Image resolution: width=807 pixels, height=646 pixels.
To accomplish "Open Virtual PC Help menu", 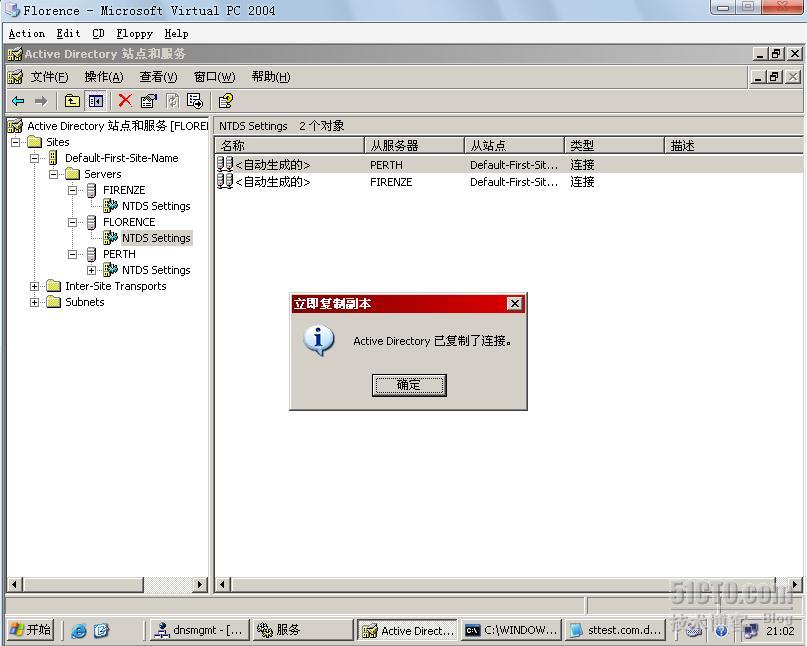I will tap(177, 33).
